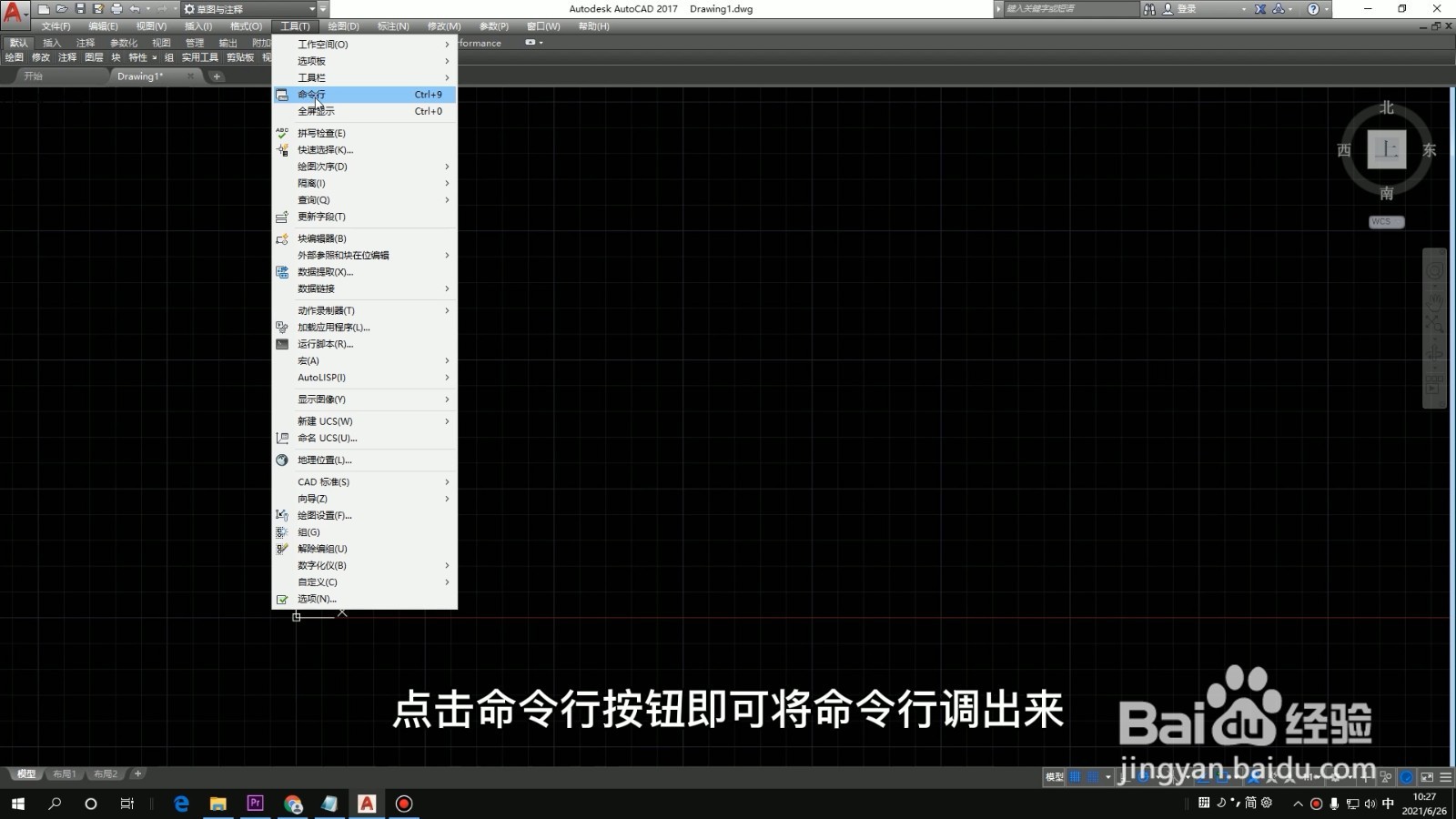Click the Redo arrow icon
This screenshot has height=819, width=1456.
pyautogui.click(x=162, y=8)
